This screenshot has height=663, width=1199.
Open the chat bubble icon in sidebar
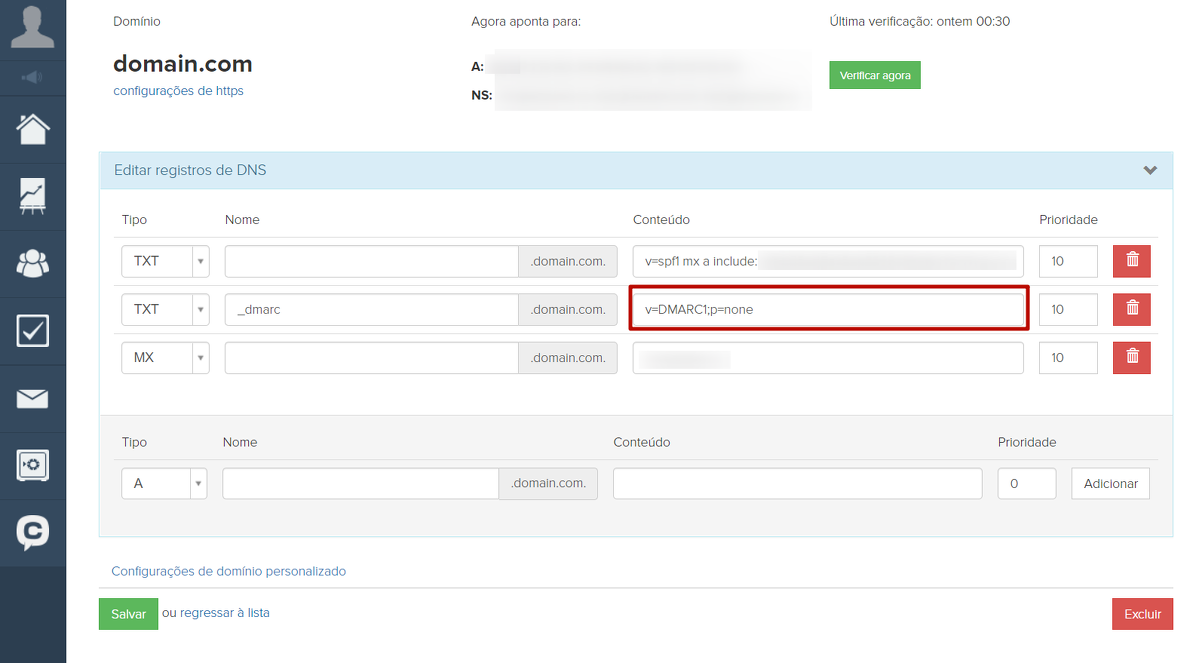[33, 532]
